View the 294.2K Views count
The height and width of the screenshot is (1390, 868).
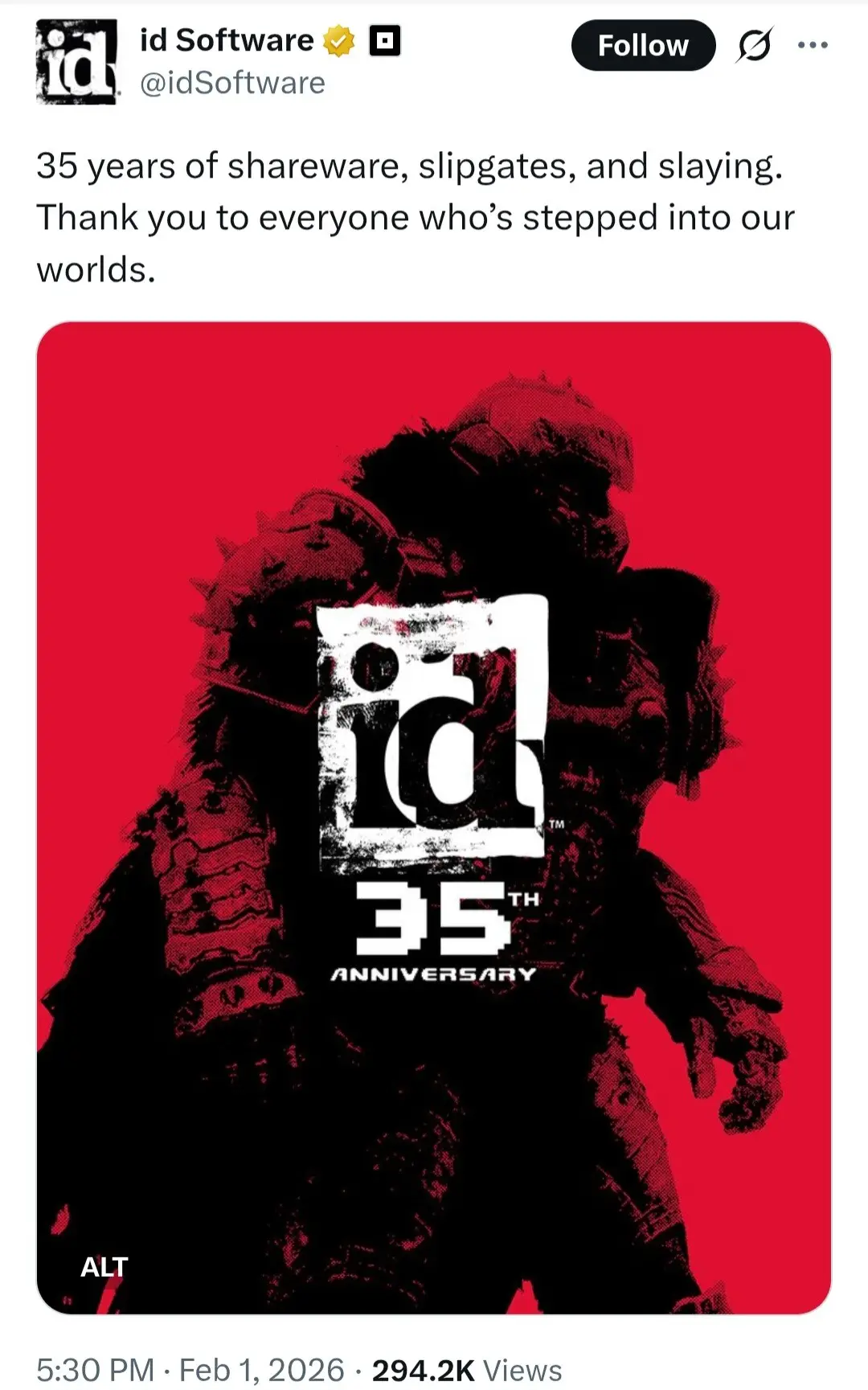[466, 1370]
